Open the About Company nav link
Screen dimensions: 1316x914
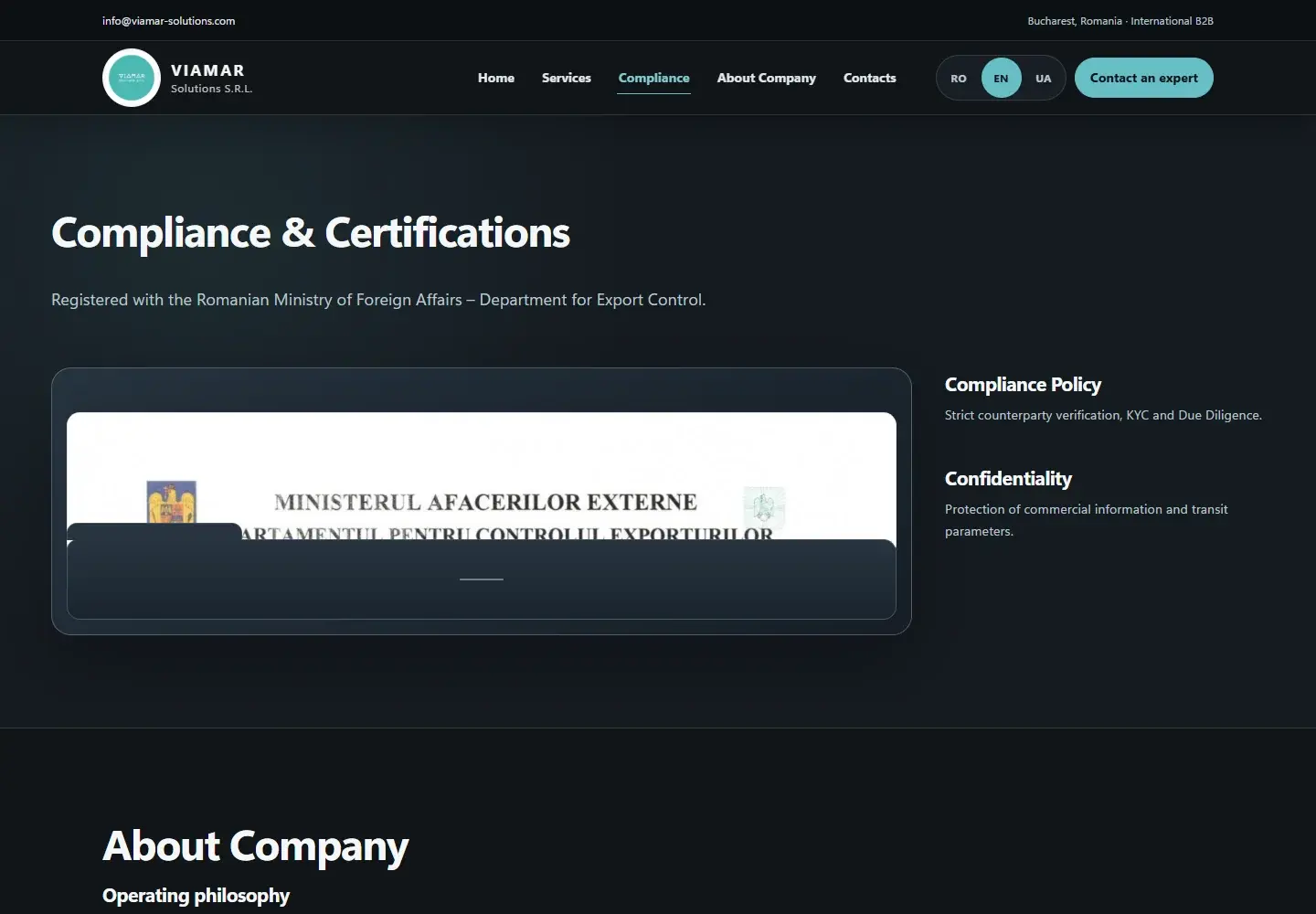[767, 78]
